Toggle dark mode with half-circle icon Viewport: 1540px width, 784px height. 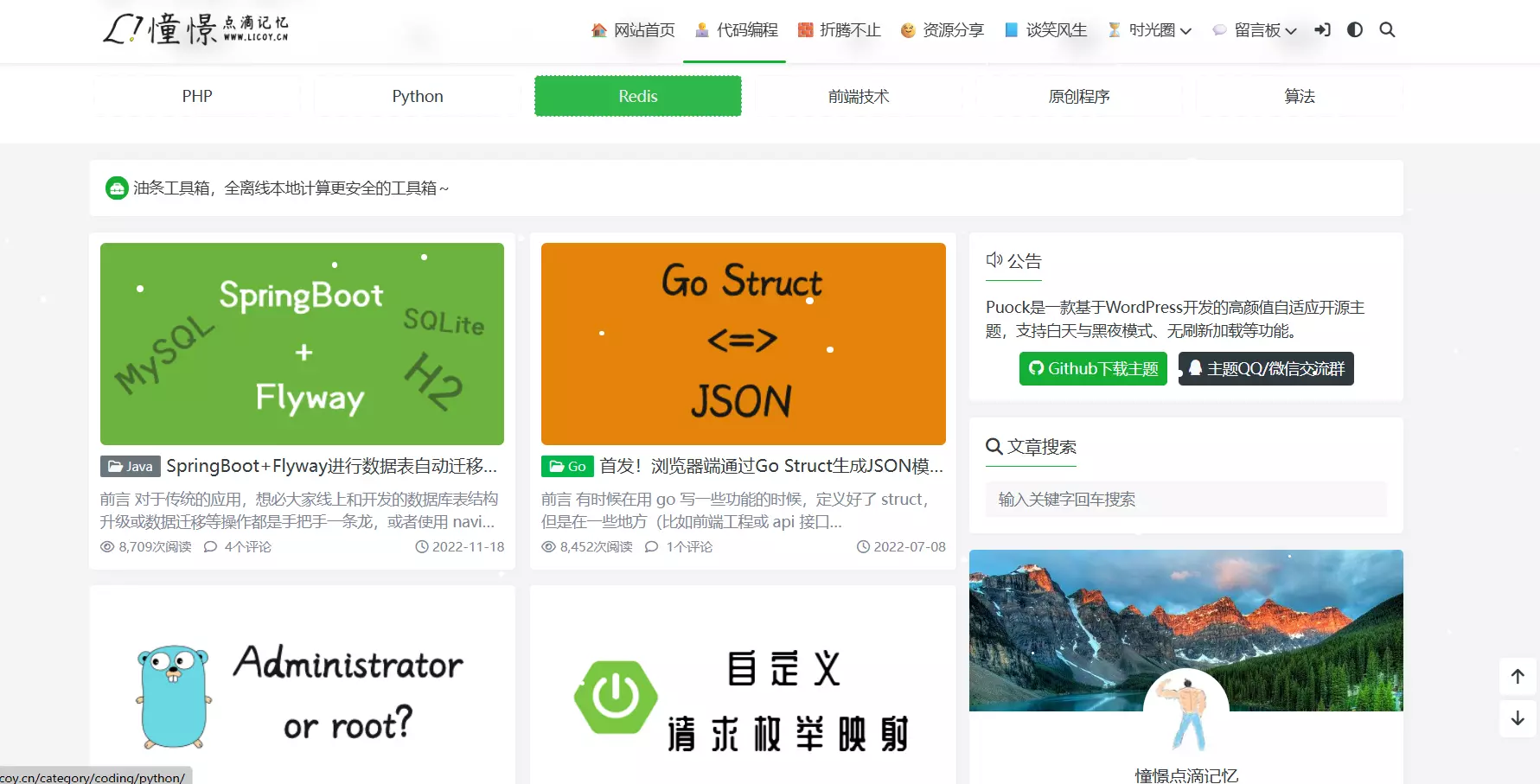(x=1355, y=30)
